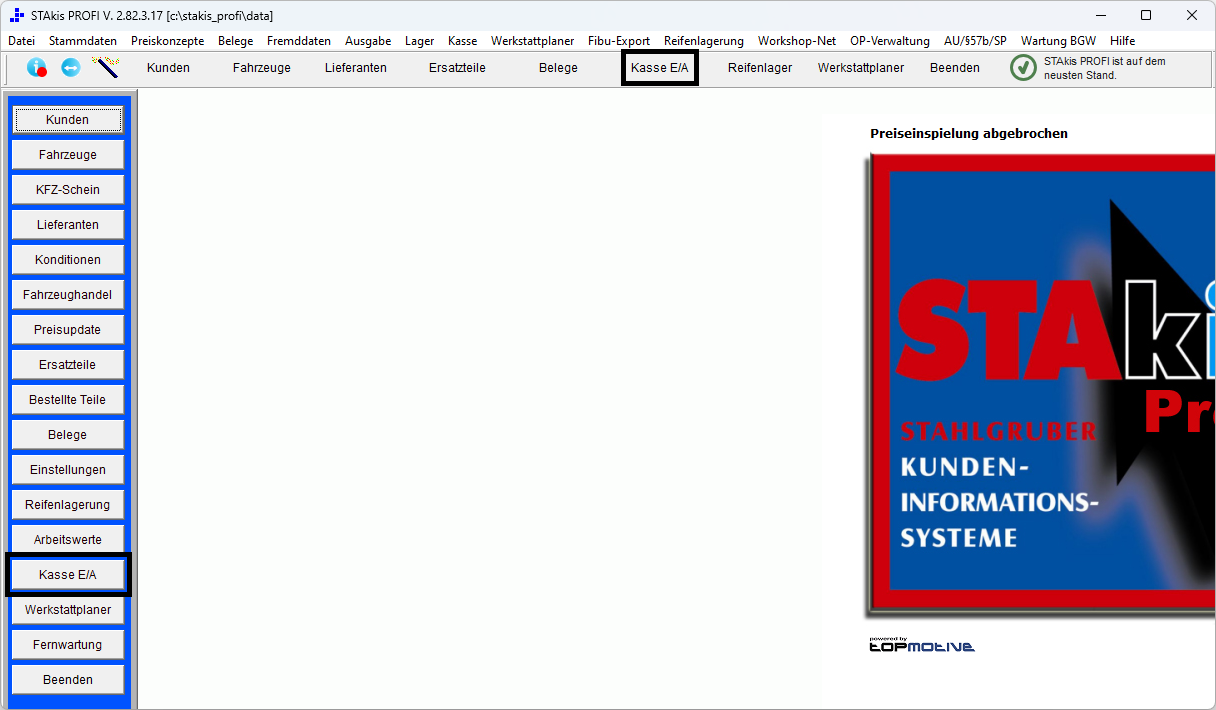Open the Reifenlagerung menu in menu bar
This screenshot has width=1216, height=710.
pos(704,41)
